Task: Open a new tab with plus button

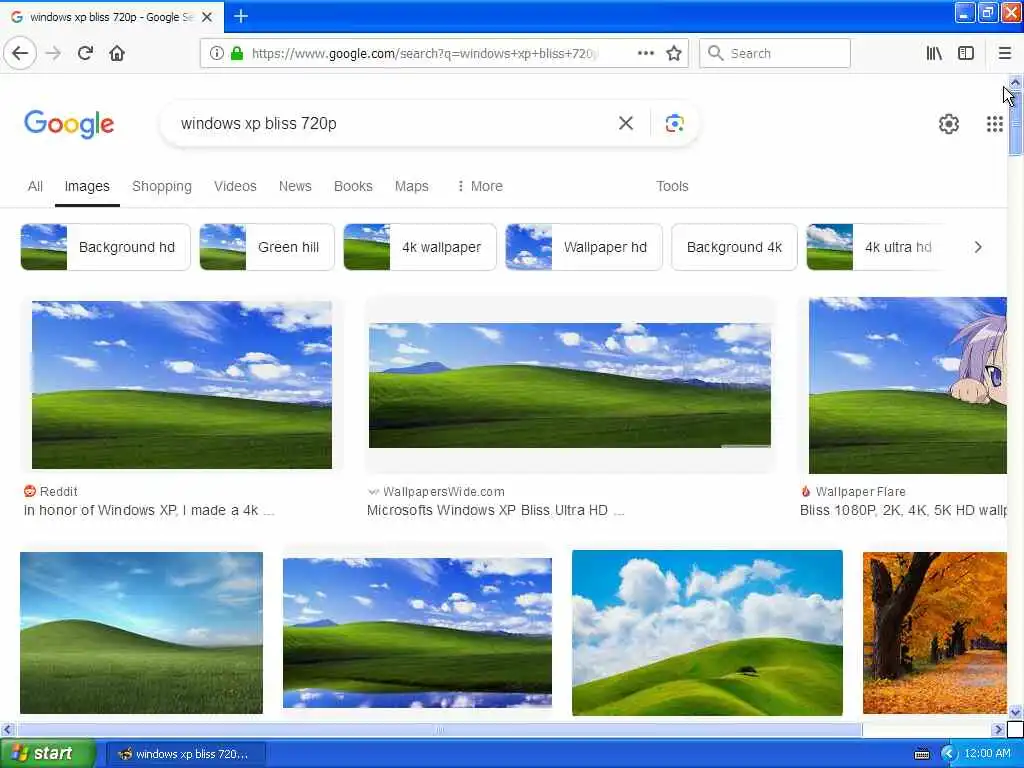Action: (x=240, y=16)
